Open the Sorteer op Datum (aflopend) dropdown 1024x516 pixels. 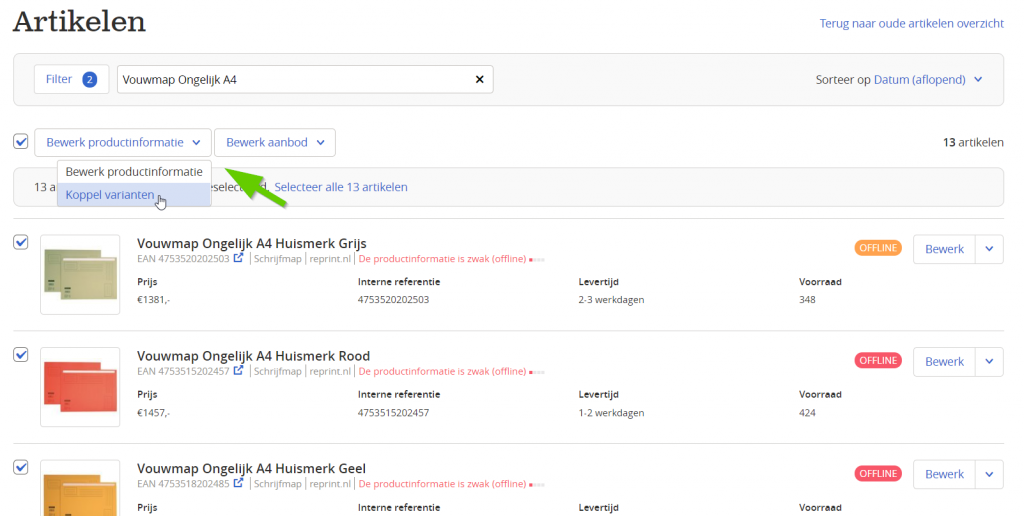pyautogui.click(x=899, y=80)
